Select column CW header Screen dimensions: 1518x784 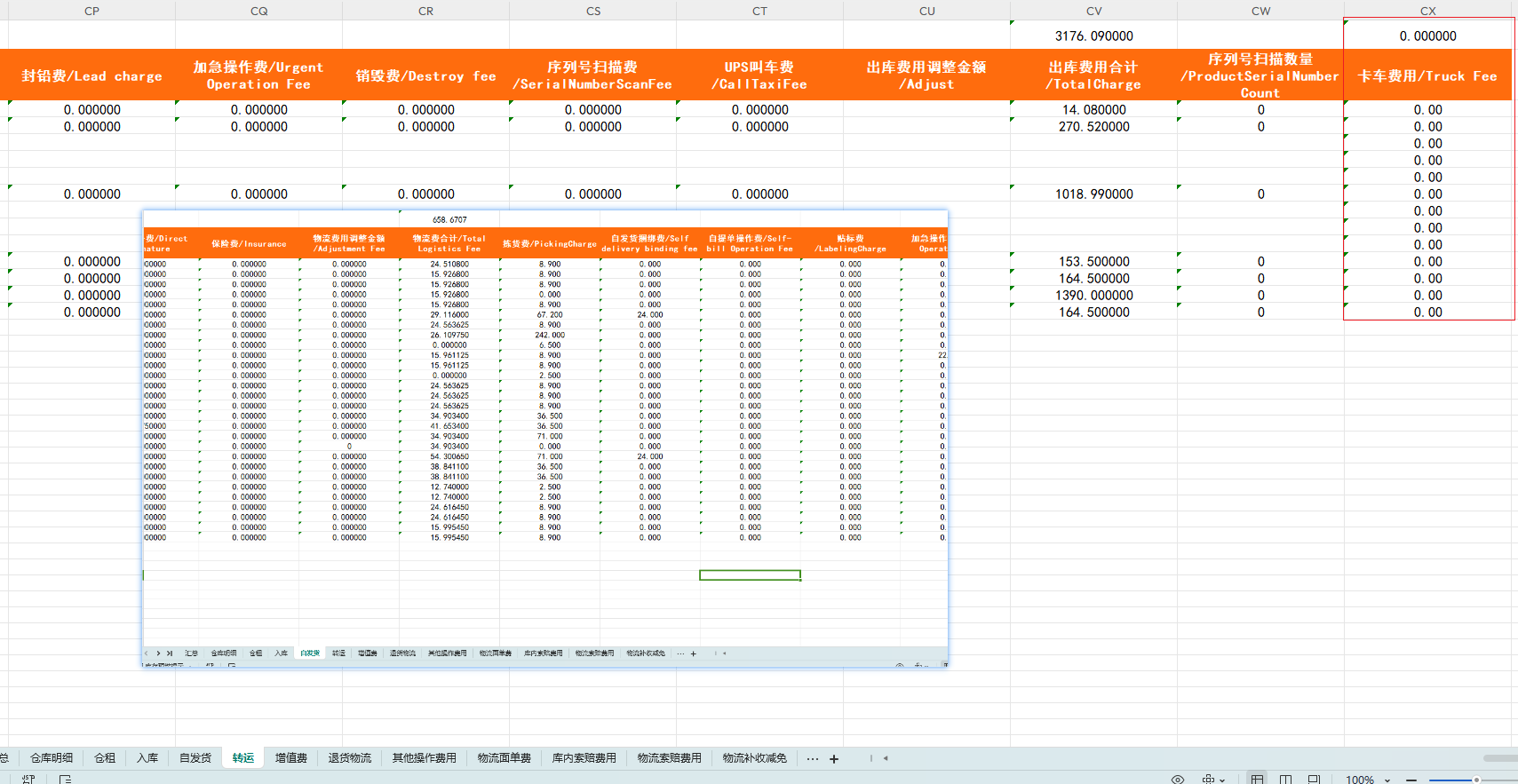tap(1260, 11)
